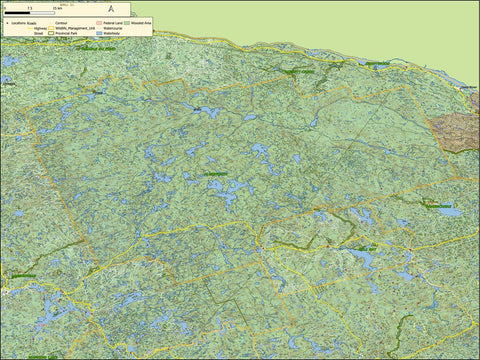This screenshot has width=480, height=360.
Task: Click the Wildlife Management Unit legend swatch
Action: point(51,28)
